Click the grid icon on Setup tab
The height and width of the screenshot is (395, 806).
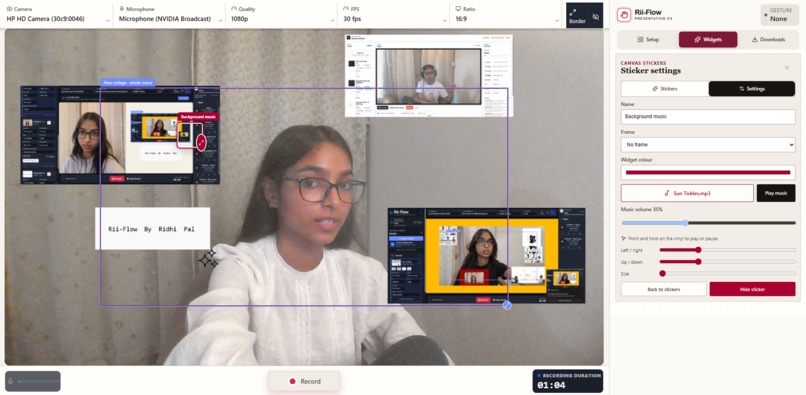640,40
